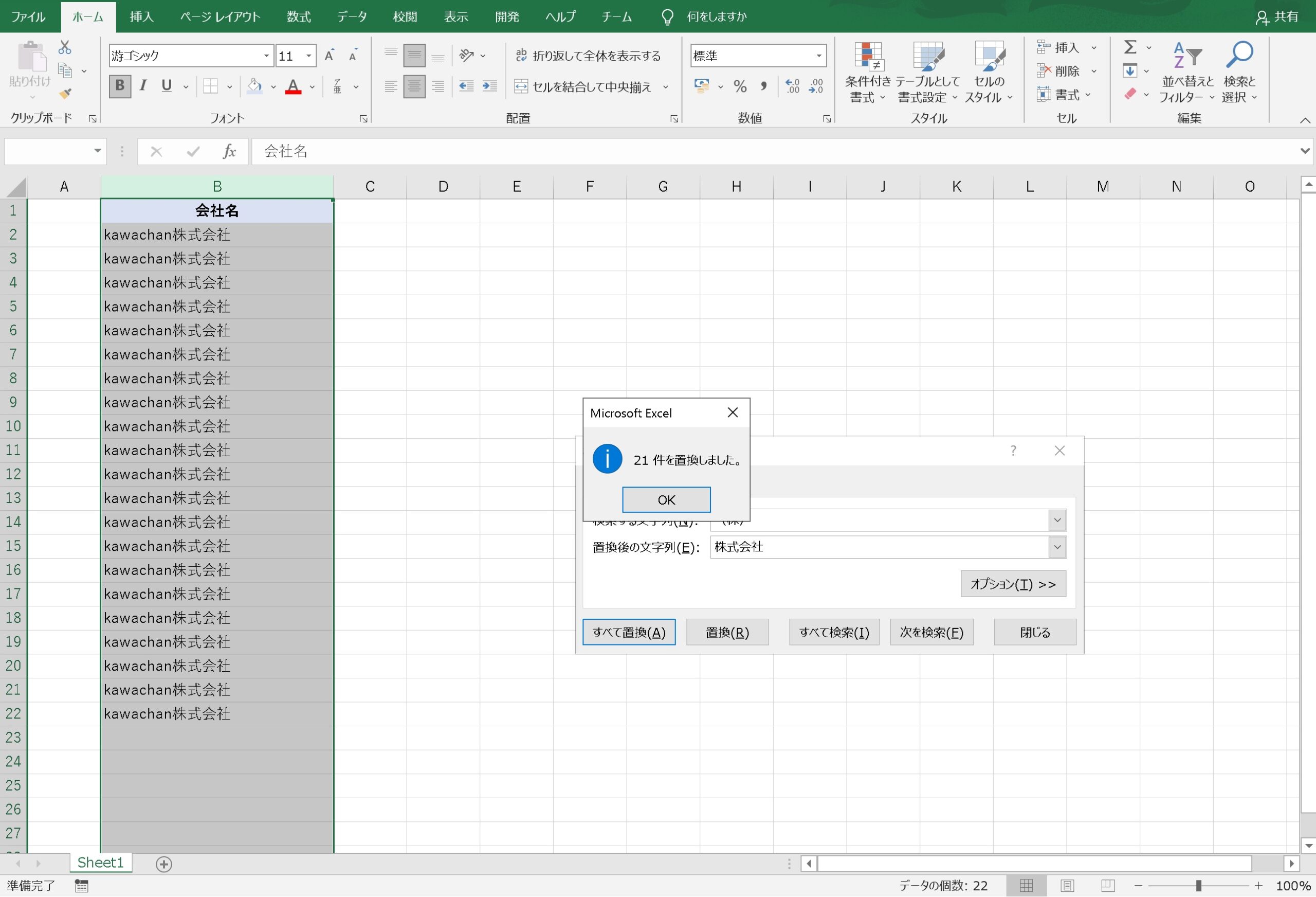The height and width of the screenshot is (897, 1316).
Task: Click the Fill down arrow icon
Action: [1130, 71]
